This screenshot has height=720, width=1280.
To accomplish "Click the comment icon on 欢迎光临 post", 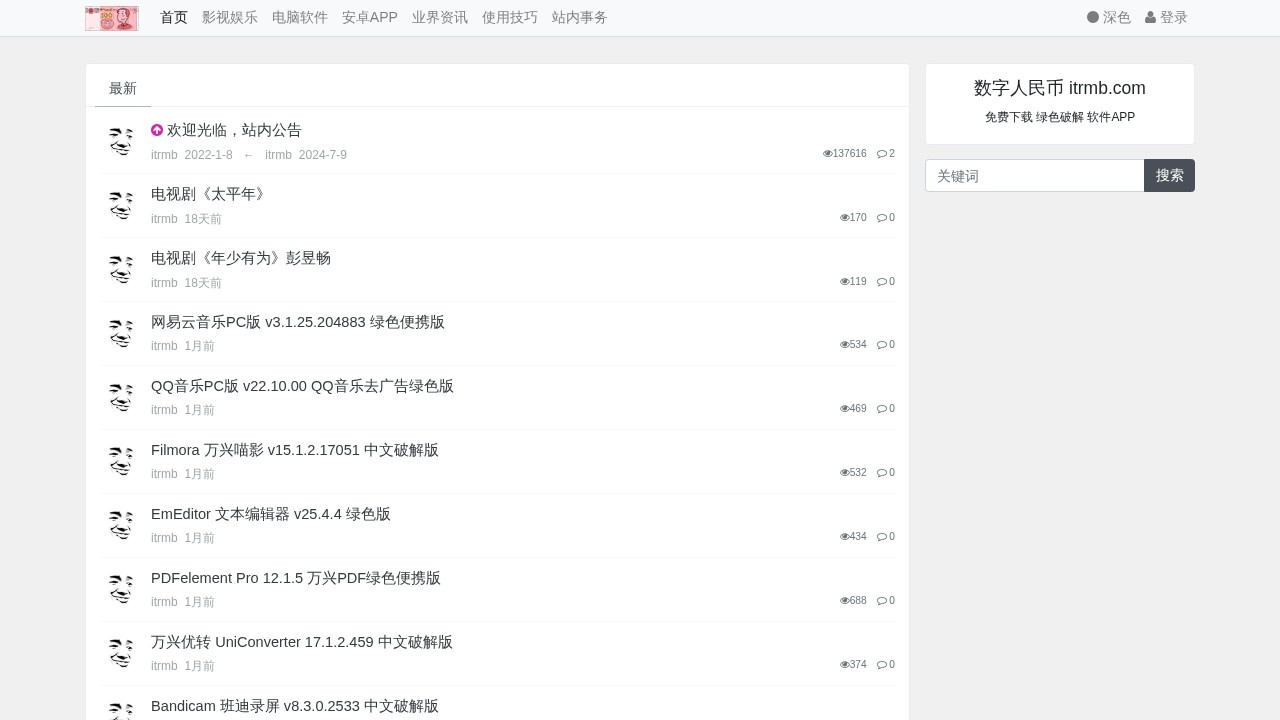I will click(882, 154).
